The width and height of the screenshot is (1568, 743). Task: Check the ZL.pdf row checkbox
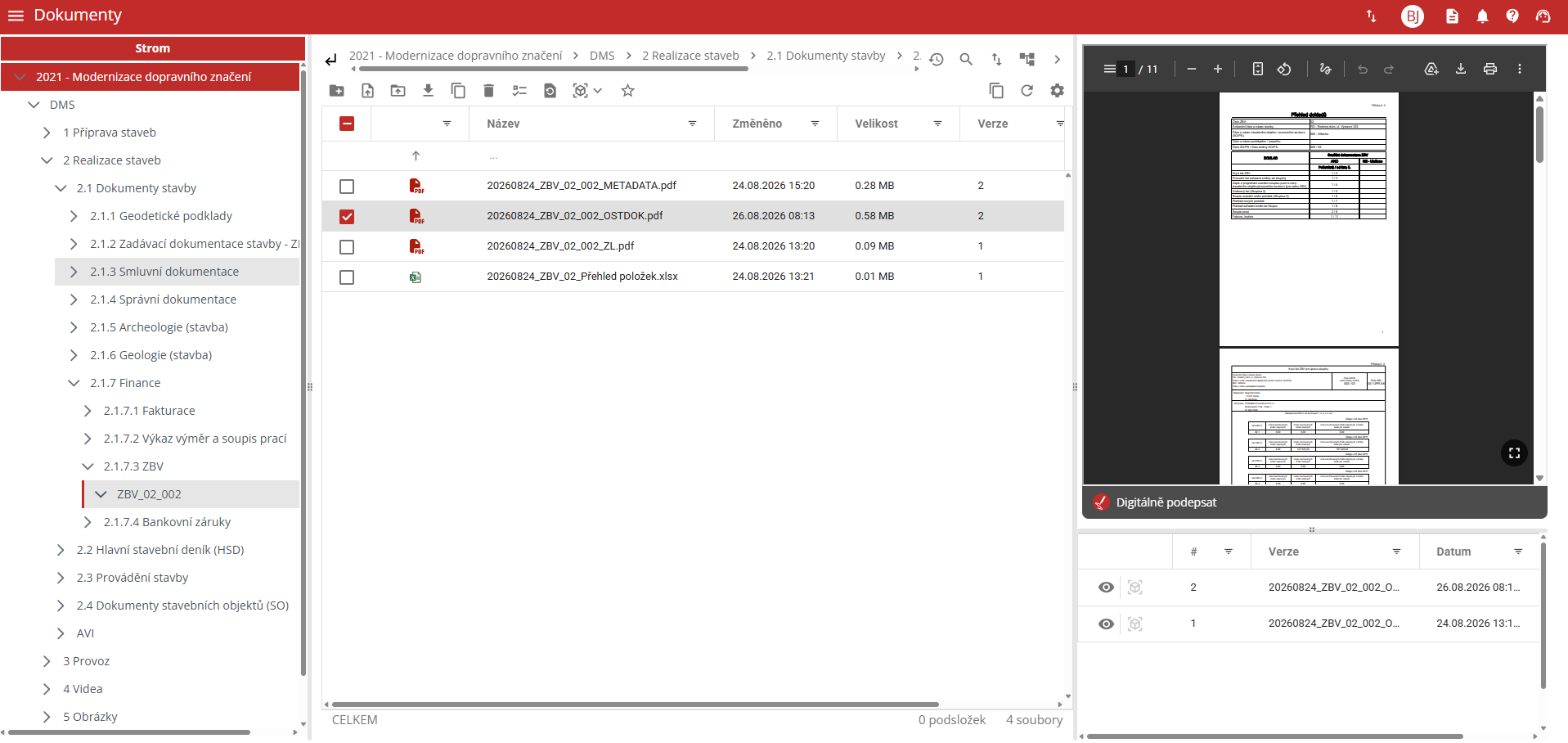coord(347,247)
